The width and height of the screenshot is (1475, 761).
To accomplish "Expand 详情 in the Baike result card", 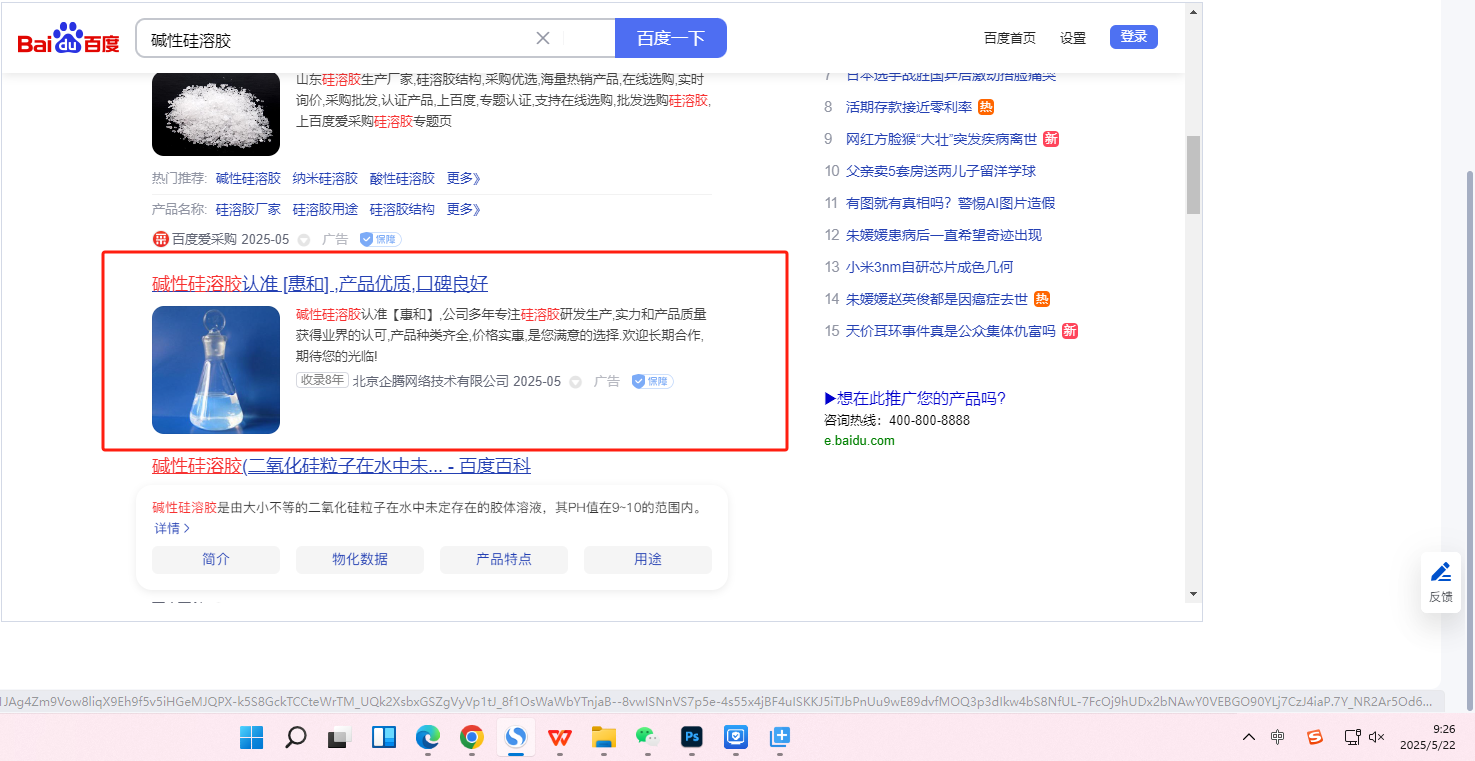I will (171, 528).
